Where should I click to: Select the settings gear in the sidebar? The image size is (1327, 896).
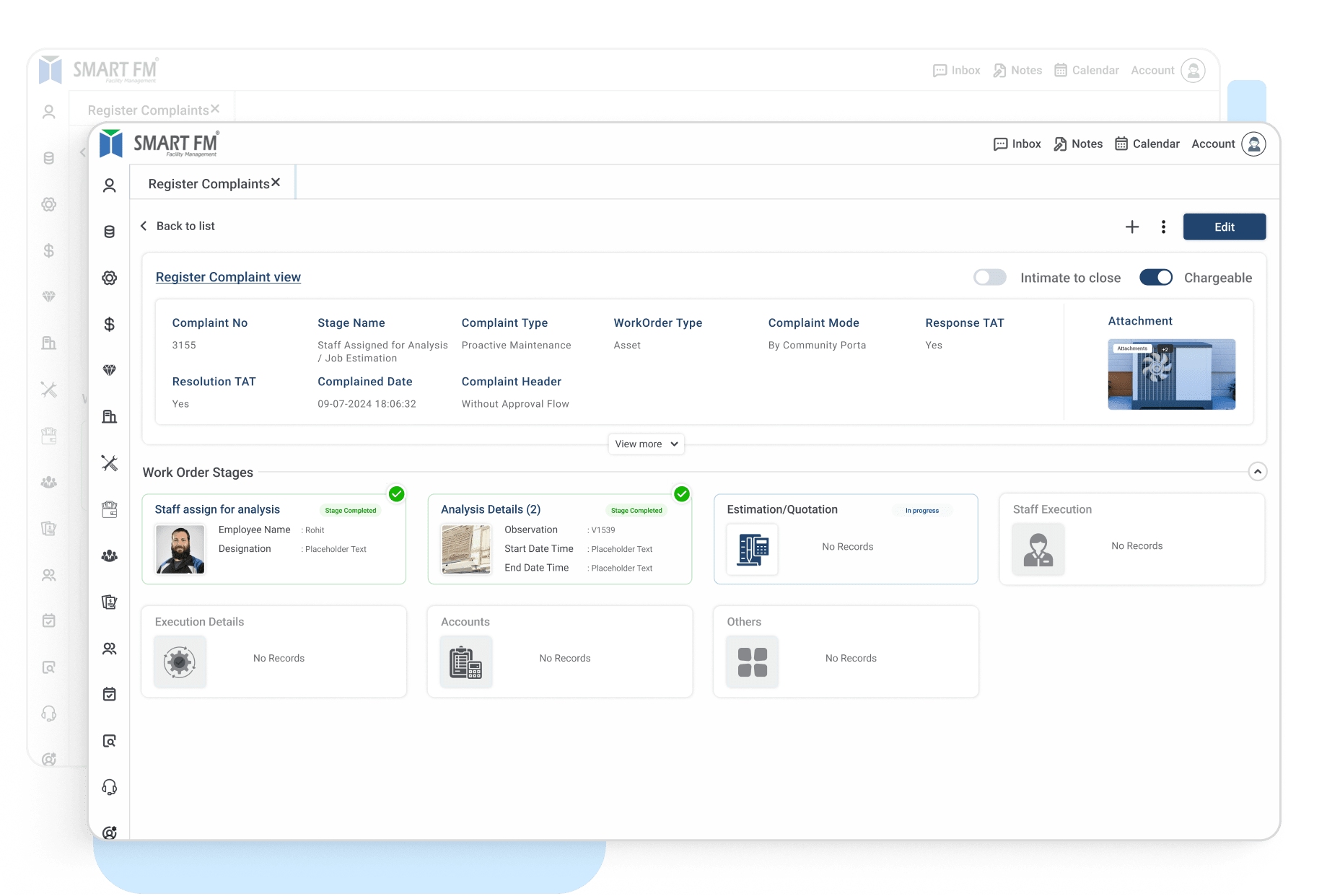[x=109, y=278]
